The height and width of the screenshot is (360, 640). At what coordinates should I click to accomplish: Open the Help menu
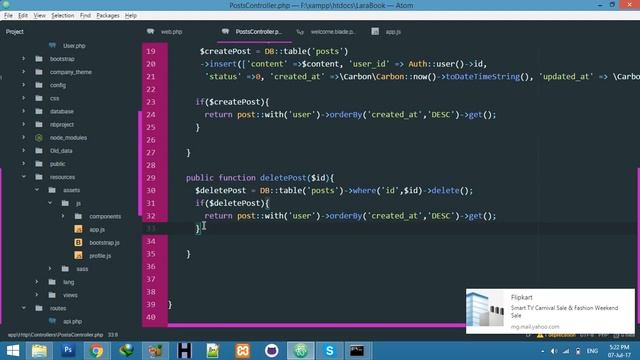click(131, 16)
